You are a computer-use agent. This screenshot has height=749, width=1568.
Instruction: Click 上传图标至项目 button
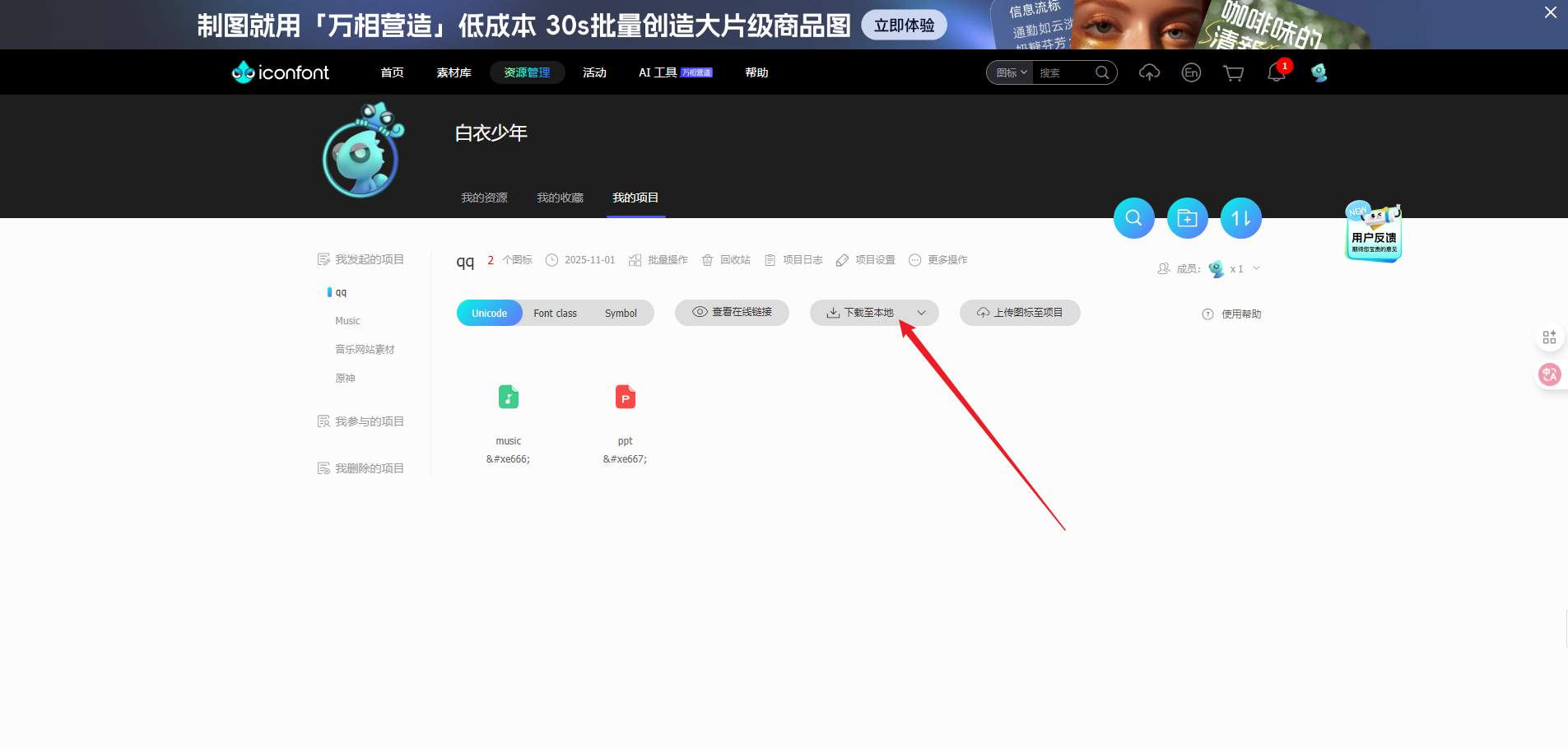click(1020, 313)
